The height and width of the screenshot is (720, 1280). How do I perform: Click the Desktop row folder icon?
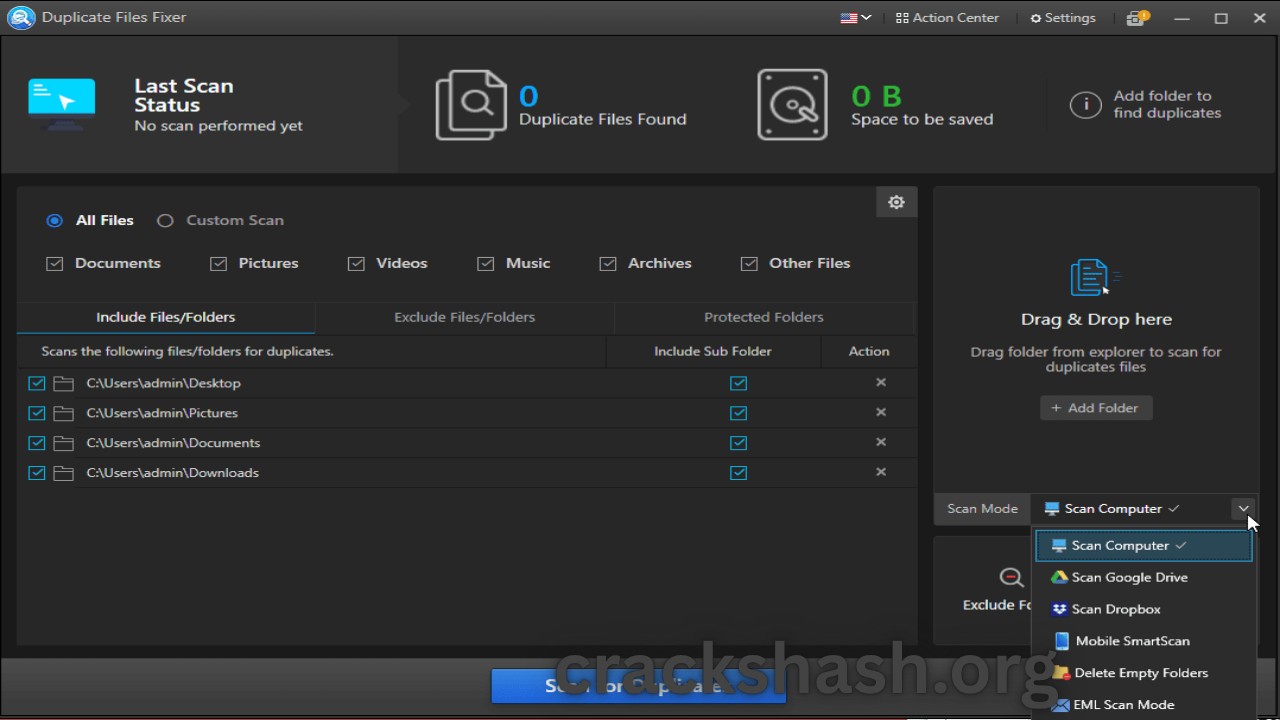[64, 383]
